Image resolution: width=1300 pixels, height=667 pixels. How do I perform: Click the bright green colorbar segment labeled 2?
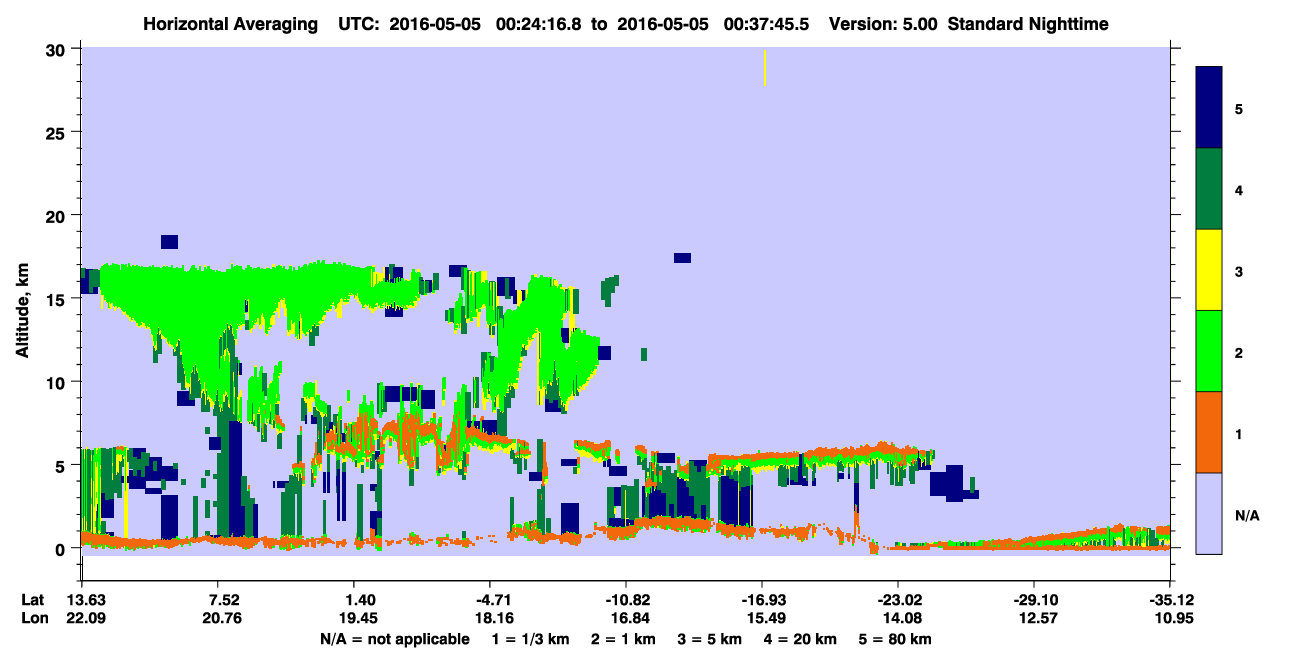1209,351
